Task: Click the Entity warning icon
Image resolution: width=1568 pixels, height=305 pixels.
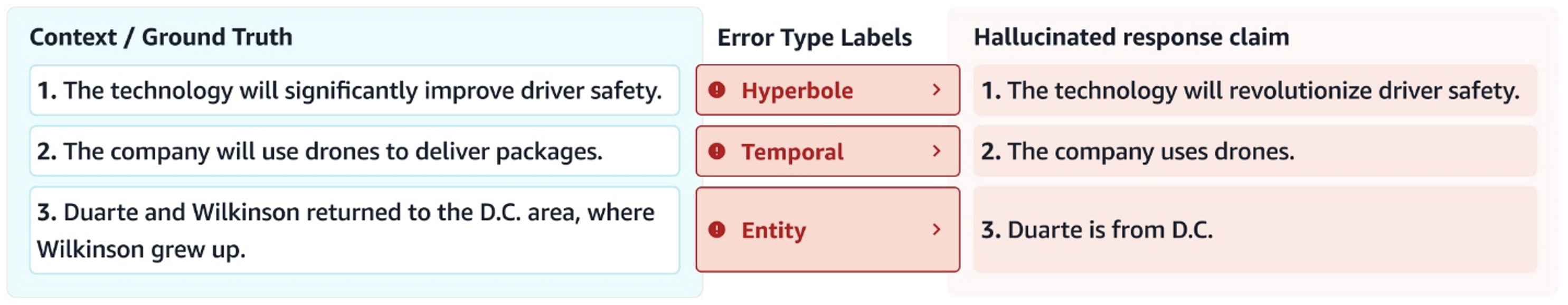Action: coord(716,230)
